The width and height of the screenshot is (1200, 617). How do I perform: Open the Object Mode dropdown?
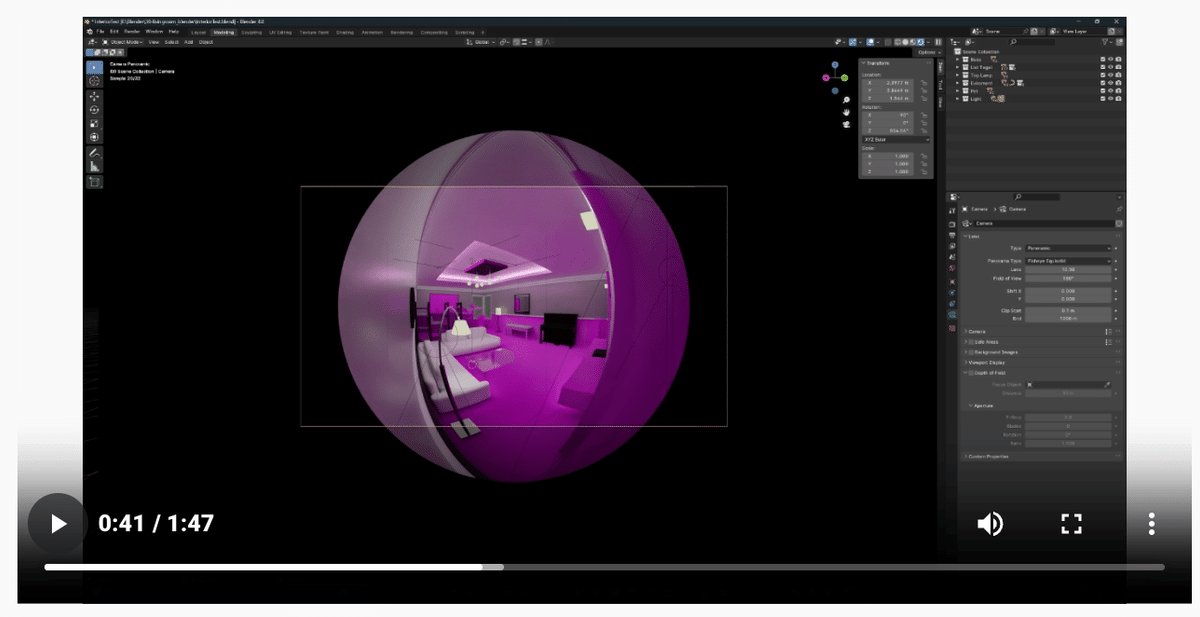122,42
